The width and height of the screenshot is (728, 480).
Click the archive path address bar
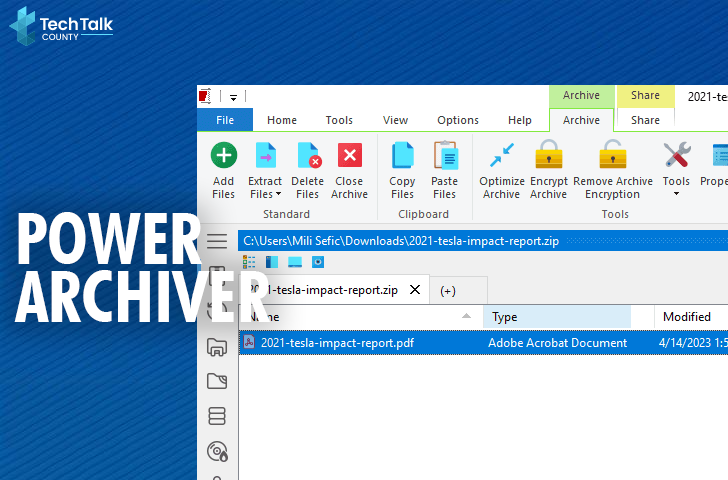(480, 240)
